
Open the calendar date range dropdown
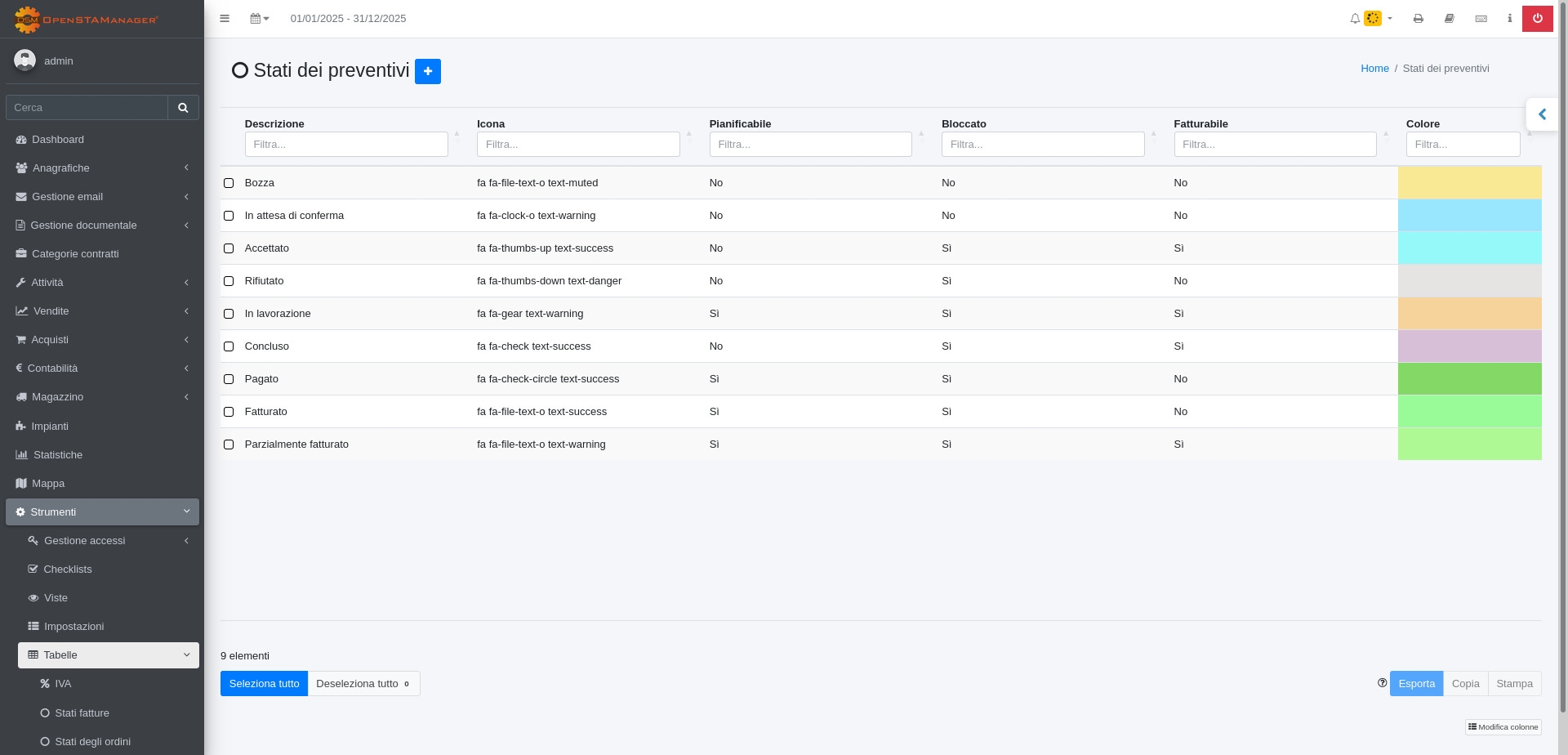tap(259, 18)
